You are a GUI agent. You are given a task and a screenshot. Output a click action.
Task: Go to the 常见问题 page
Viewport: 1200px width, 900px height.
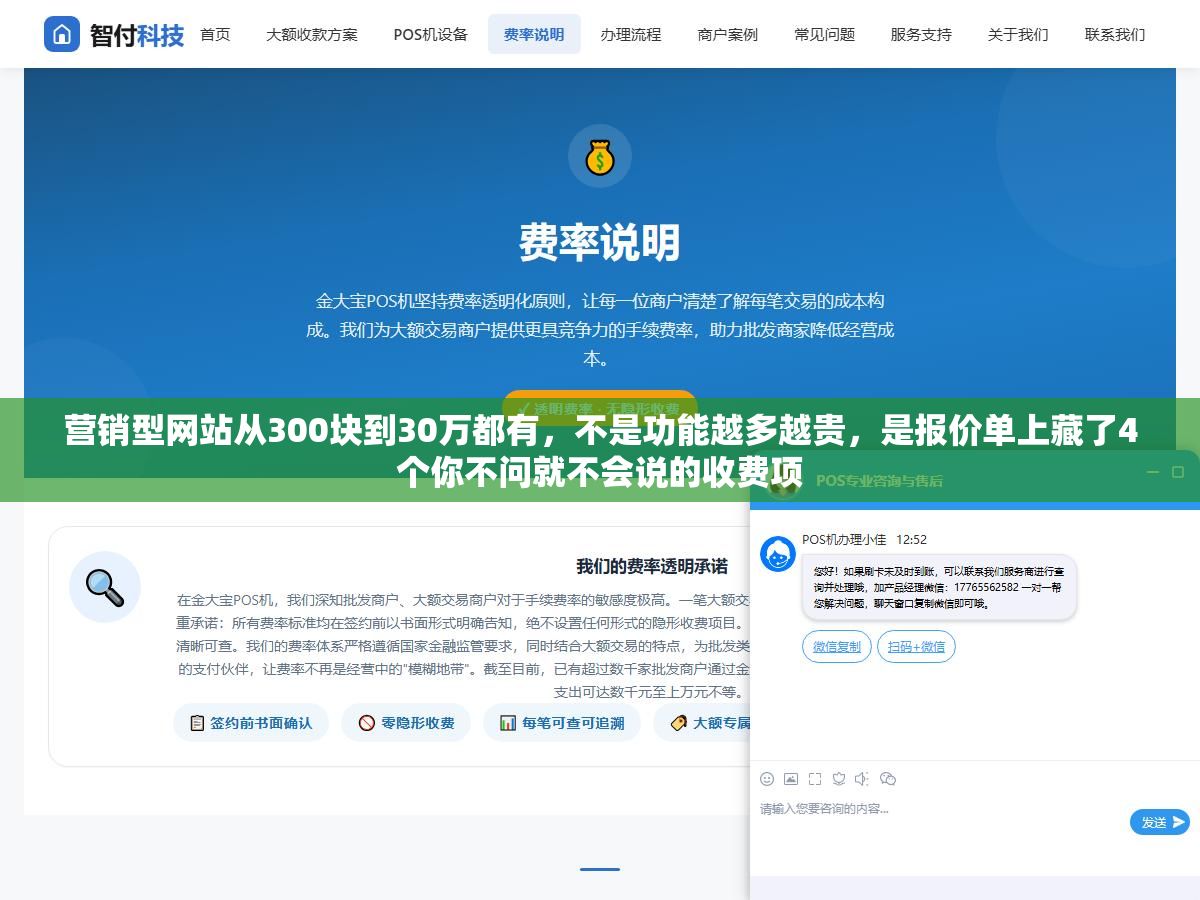pos(825,34)
